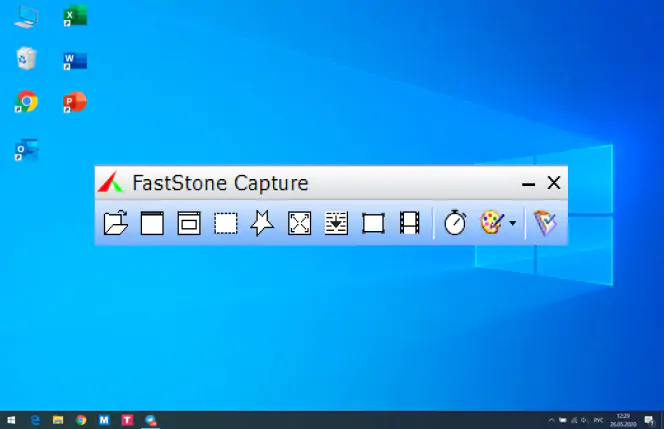Select the Outlook desktop shortcut
Viewport: 664px width, 429px height.
point(26,150)
